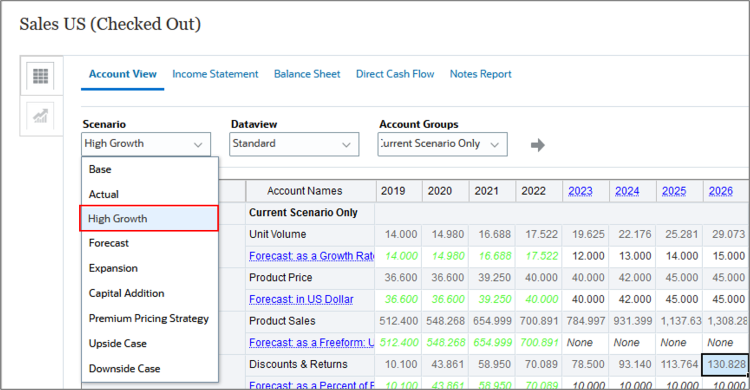
Task: Click Product Price 2021 cell 39.250
Action: (492, 278)
